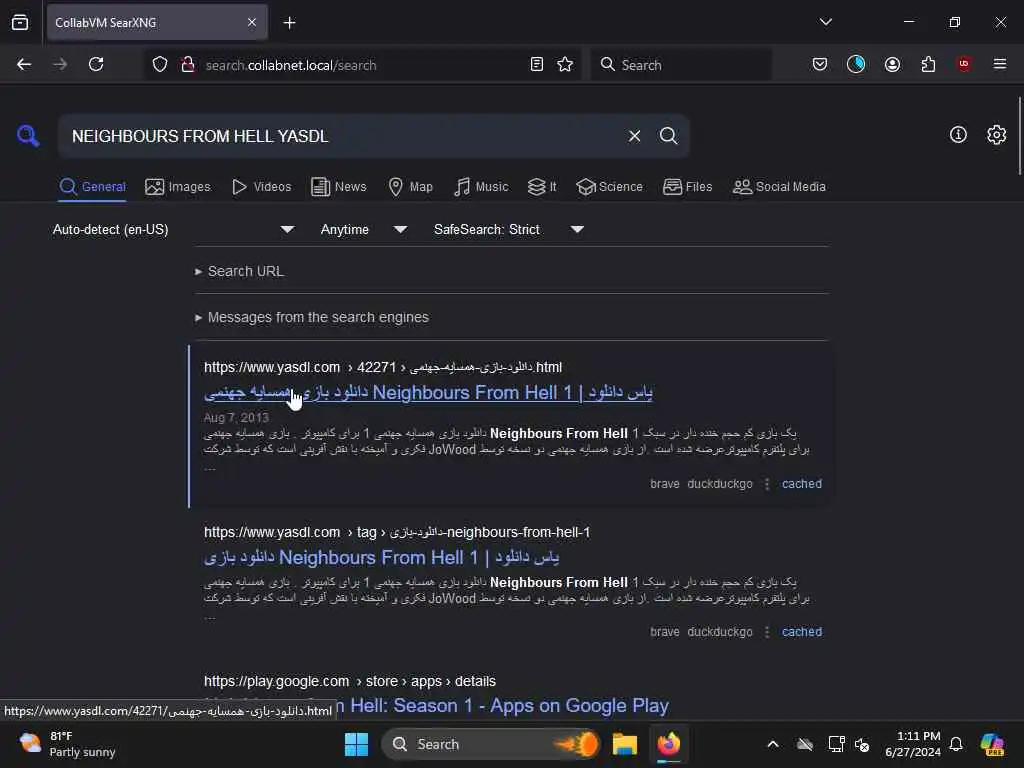The width and height of the screenshot is (1024, 768).
Task: Switch to the Files tab
Action: [x=687, y=187]
